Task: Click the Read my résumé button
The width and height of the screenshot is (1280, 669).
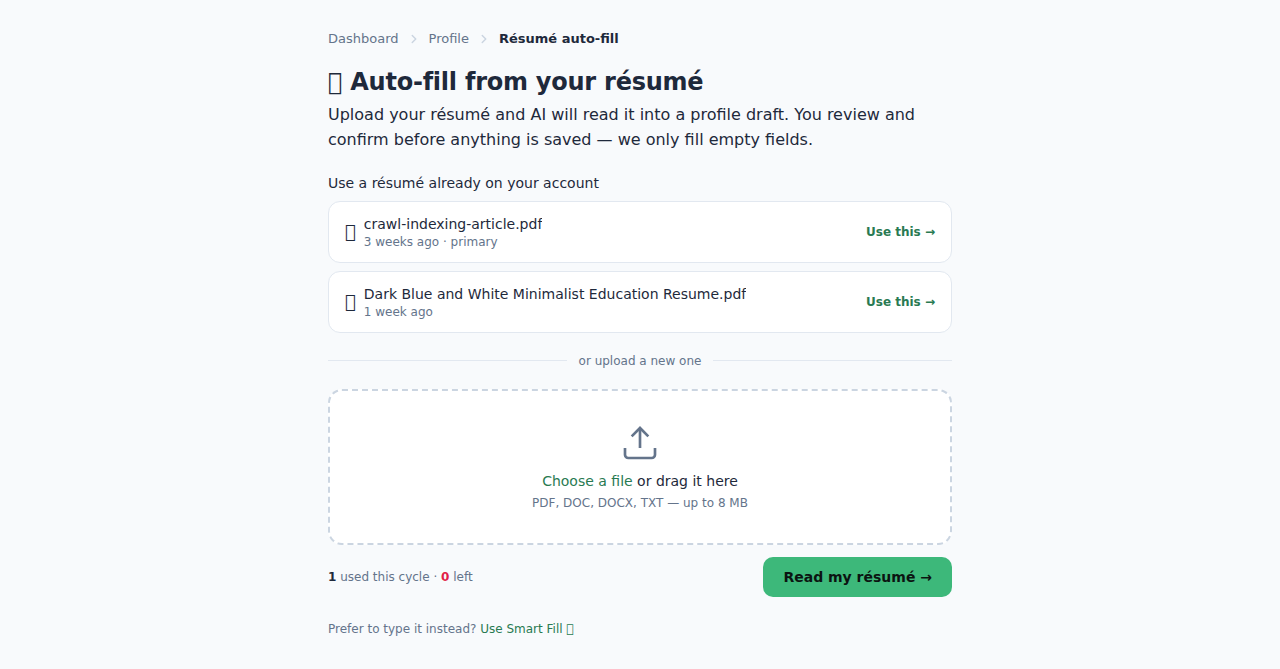Action: click(857, 577)
